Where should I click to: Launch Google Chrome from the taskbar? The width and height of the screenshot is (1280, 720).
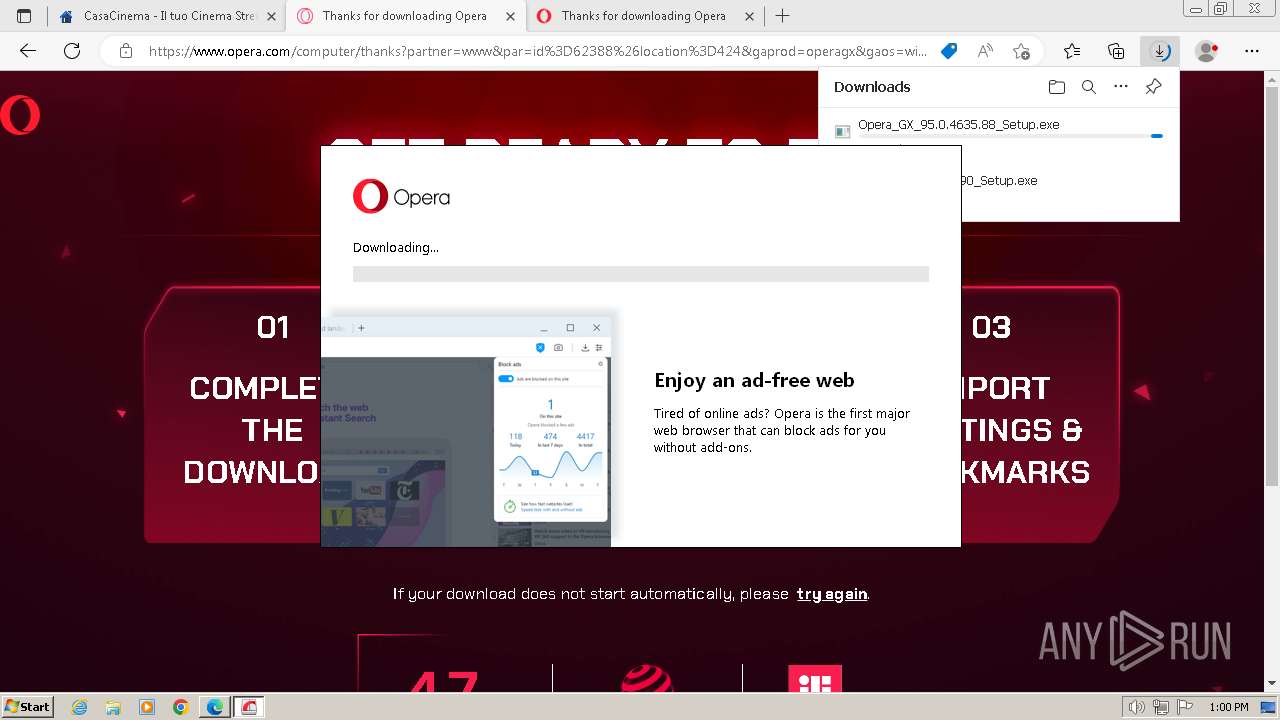click(181, 707)
